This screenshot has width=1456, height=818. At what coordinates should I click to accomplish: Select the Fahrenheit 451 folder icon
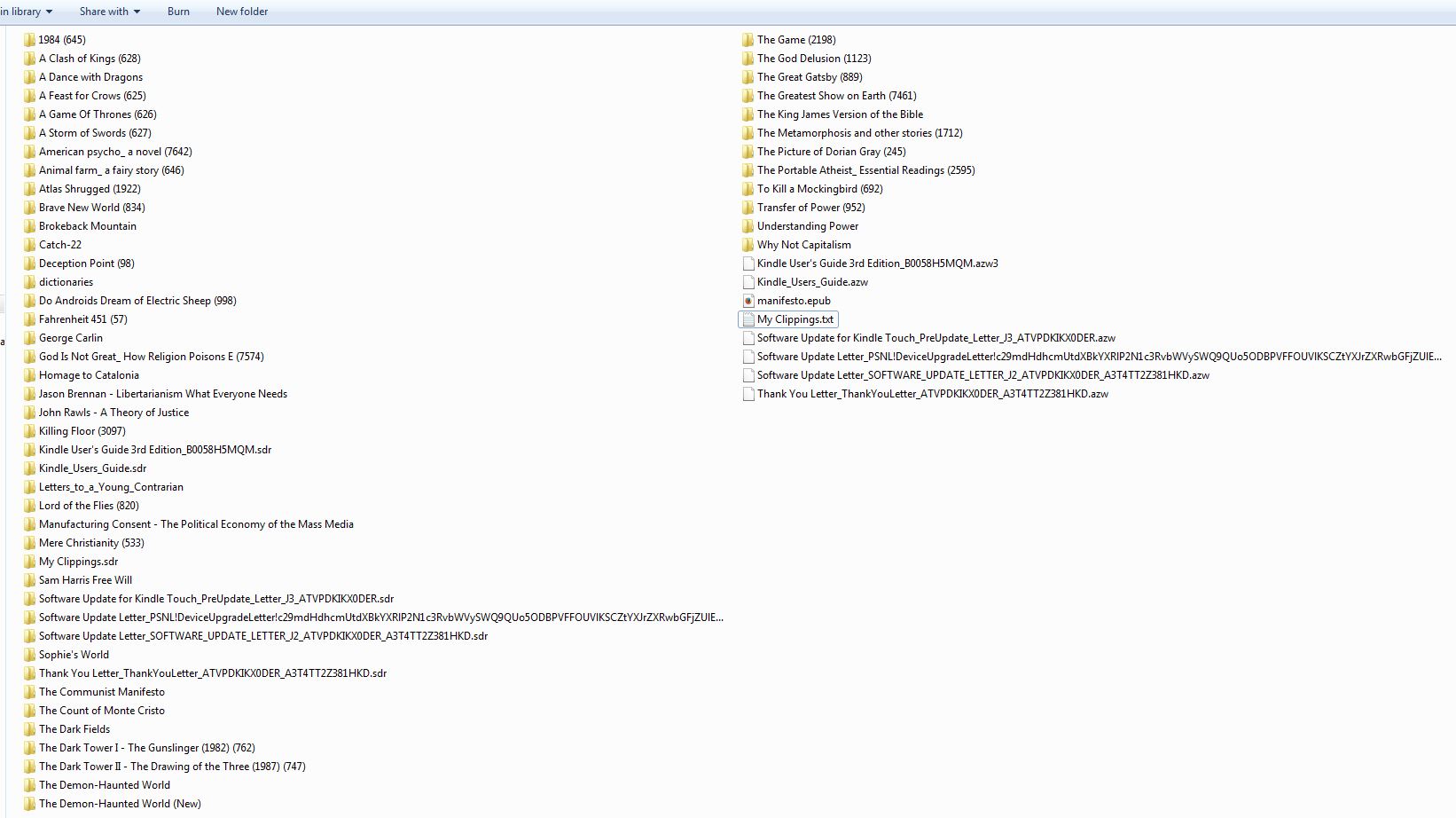(x=29, y=319)
